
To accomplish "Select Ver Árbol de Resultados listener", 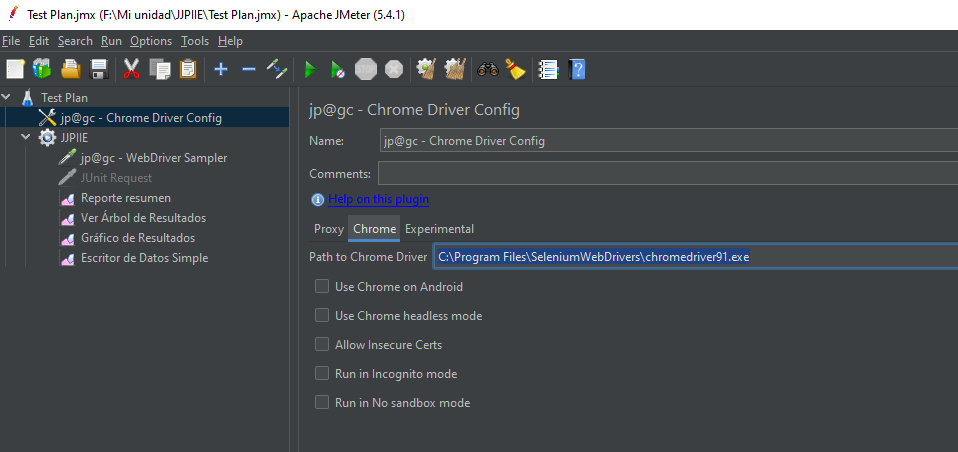I will [x=144, y=217].
